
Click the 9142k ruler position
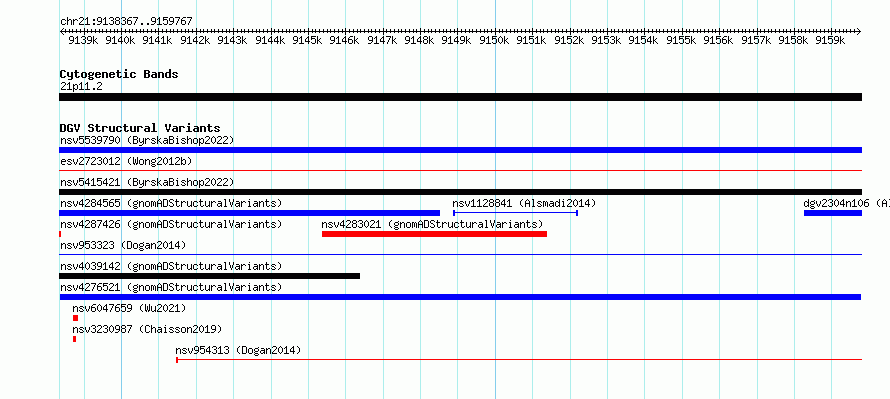coord(196,40)
